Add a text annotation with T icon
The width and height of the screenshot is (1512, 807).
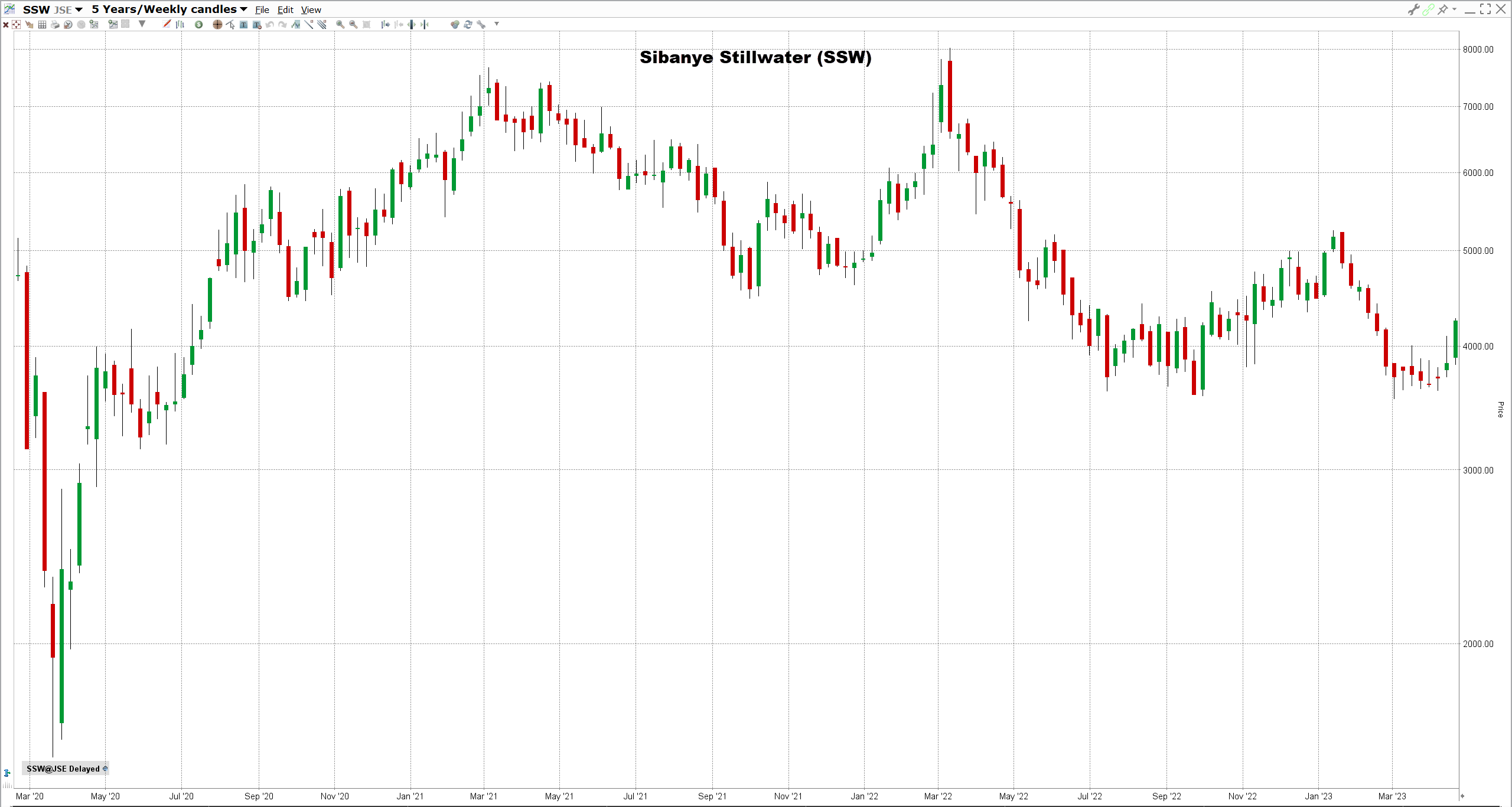(243, 24)
